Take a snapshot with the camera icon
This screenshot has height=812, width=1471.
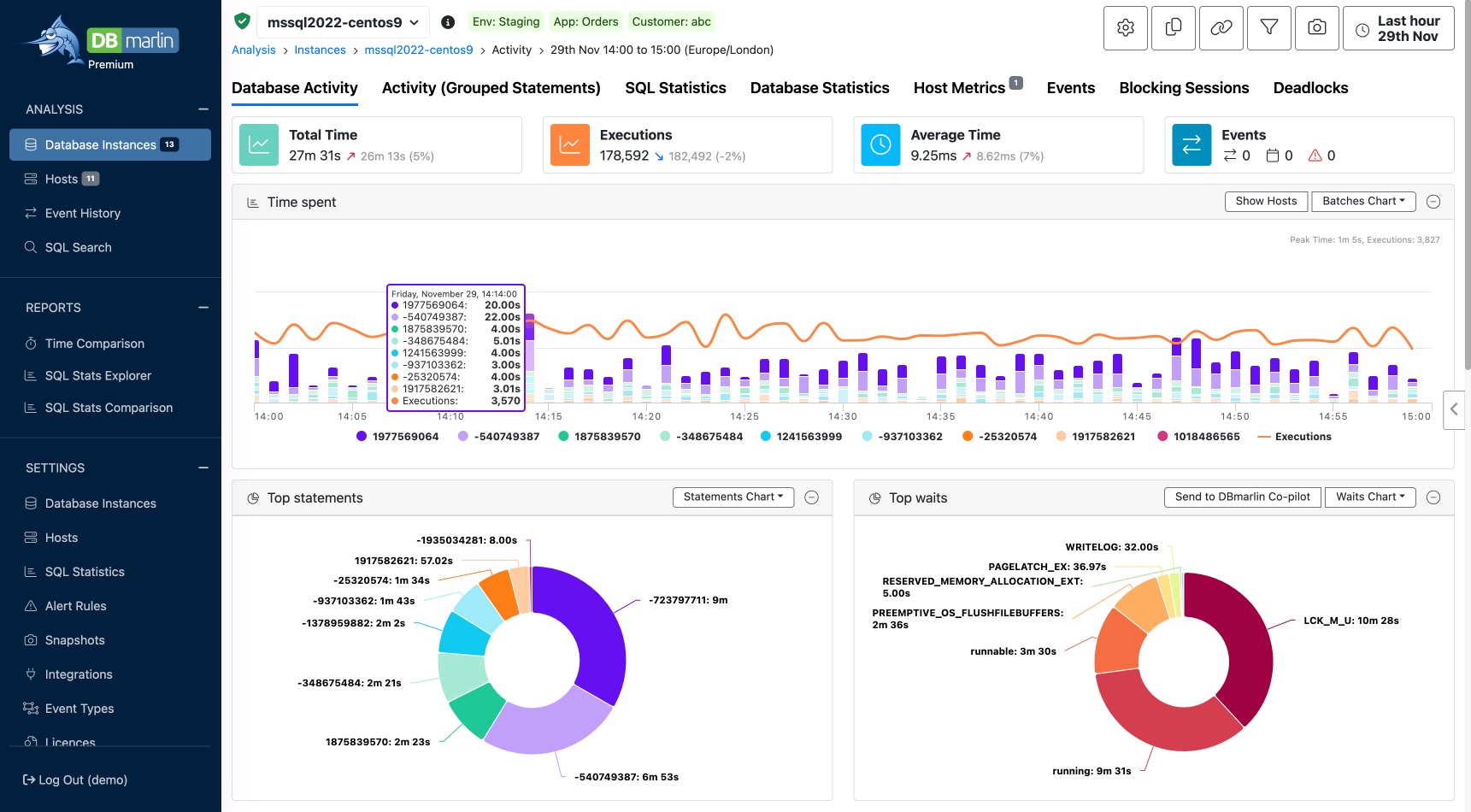[x=1316, y=28]
